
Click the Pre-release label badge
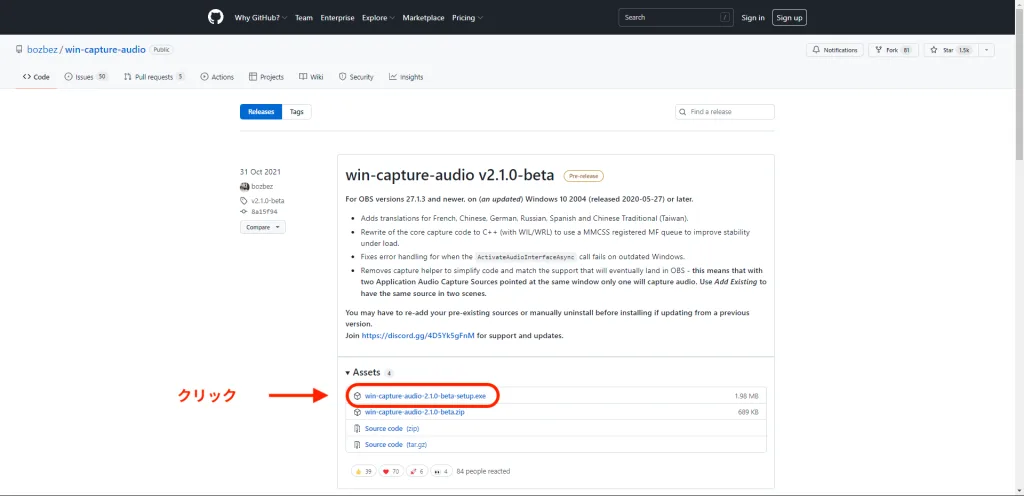584,176
